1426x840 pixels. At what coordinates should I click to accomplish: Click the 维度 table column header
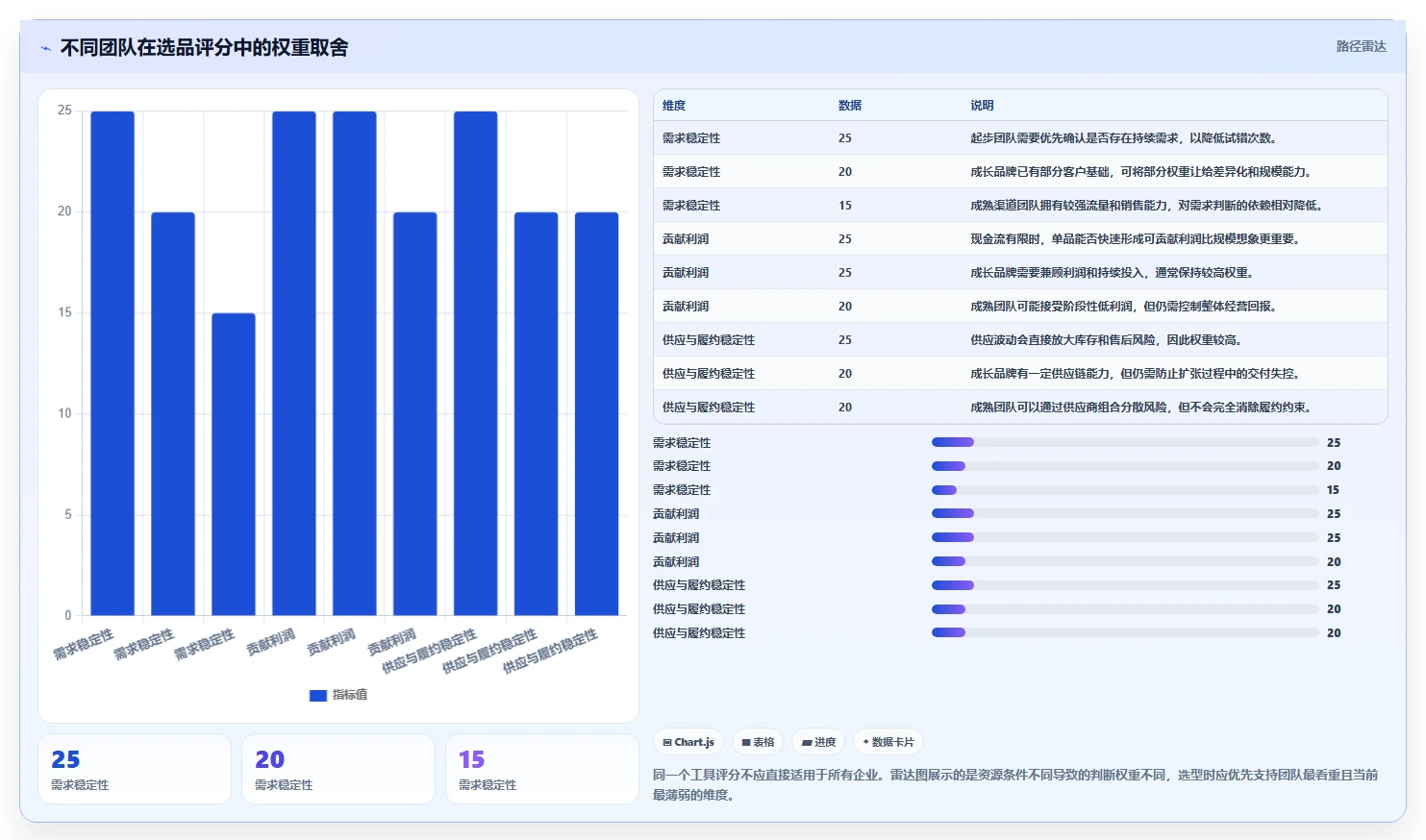(674, 106)
